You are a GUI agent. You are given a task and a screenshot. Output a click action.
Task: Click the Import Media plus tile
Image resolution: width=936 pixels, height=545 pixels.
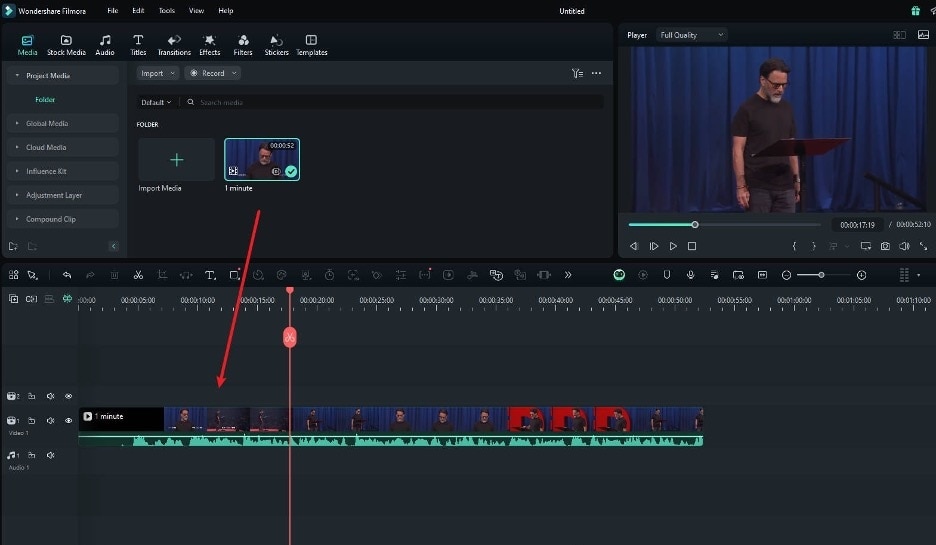click(x=176, y=159)
